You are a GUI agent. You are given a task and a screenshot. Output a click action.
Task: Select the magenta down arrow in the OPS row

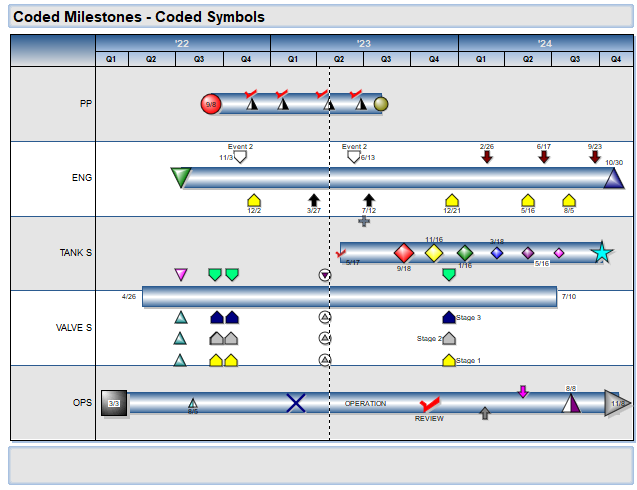(523, 391)
